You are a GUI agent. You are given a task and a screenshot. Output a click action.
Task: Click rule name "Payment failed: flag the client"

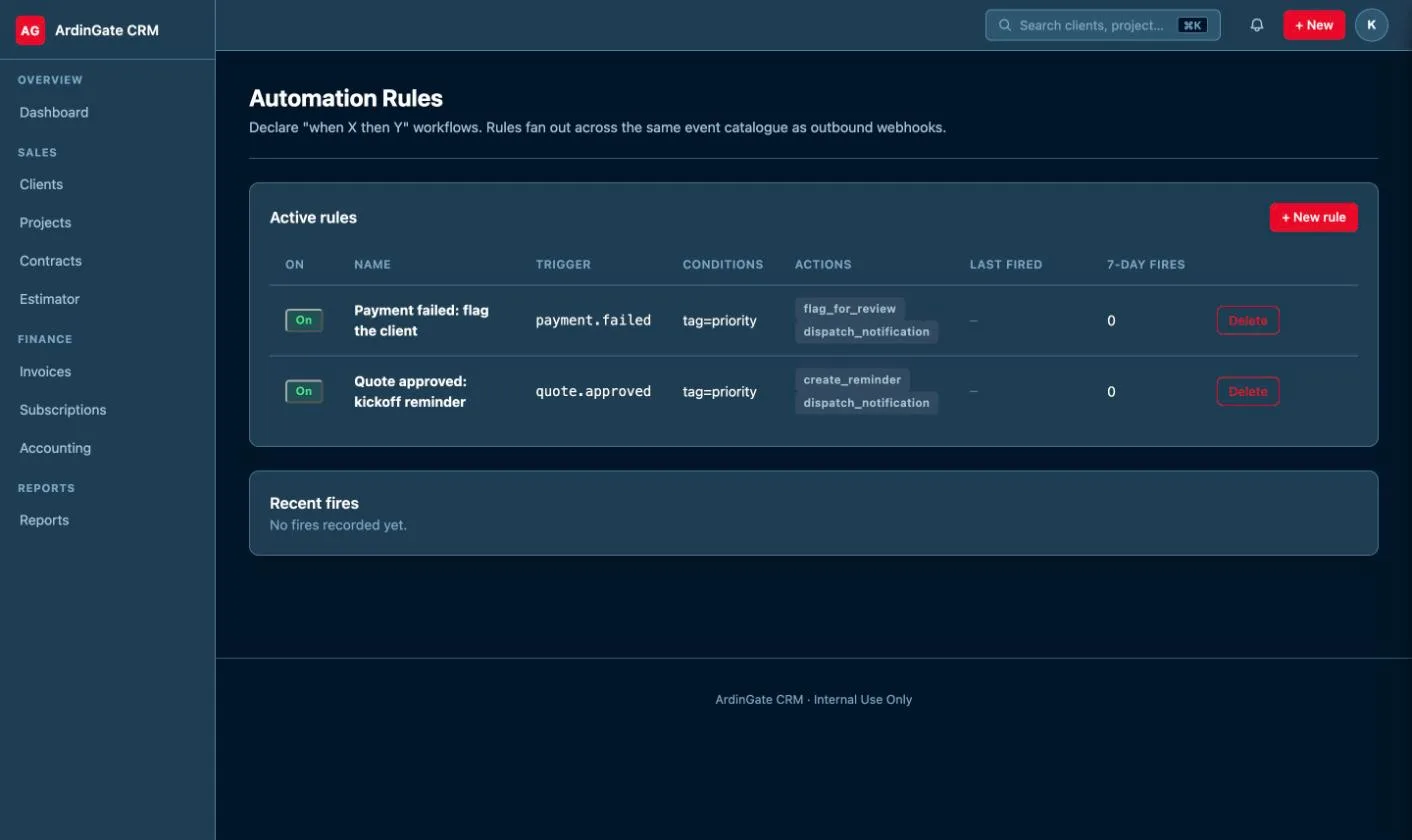421,320
